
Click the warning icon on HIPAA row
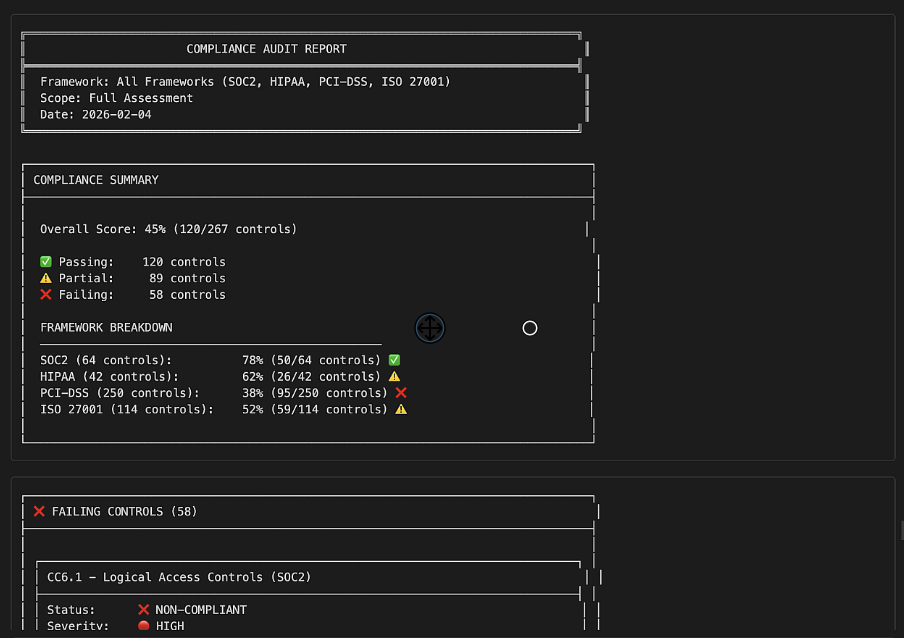click(394, 377)
